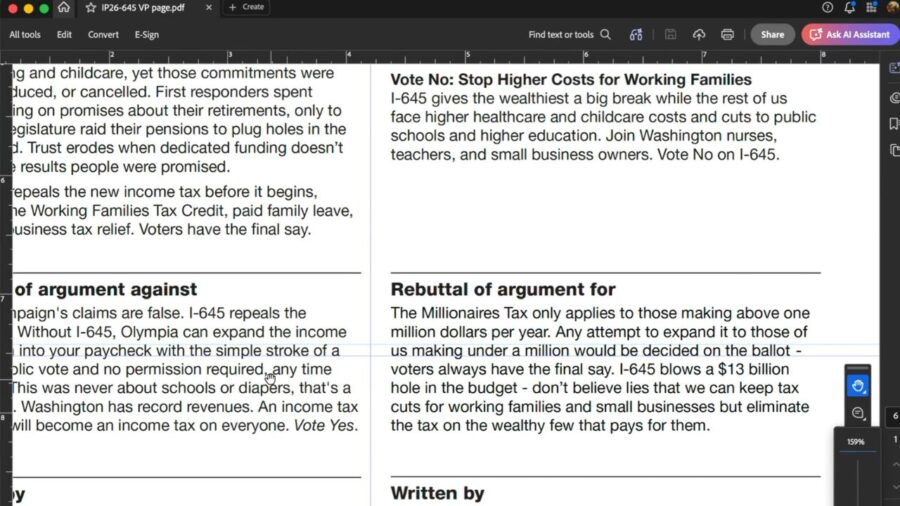900x506 pixels.
Task: Open the E-Sign menu
Action: 147,34
